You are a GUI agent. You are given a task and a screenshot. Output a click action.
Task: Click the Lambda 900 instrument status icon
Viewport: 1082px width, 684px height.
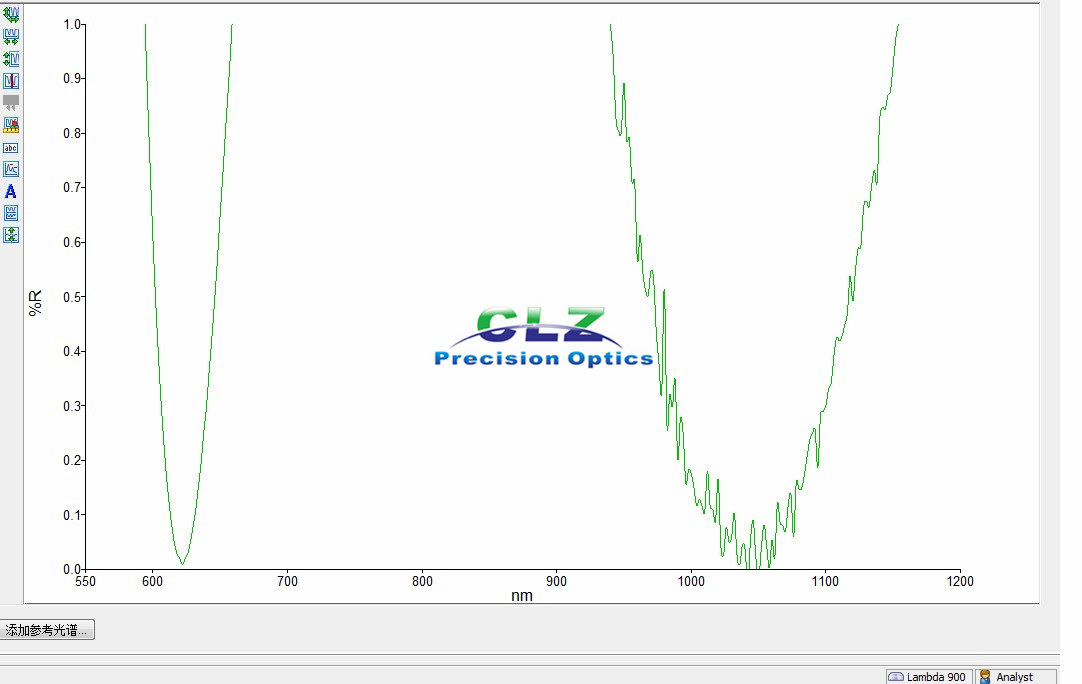click(898, 676)
